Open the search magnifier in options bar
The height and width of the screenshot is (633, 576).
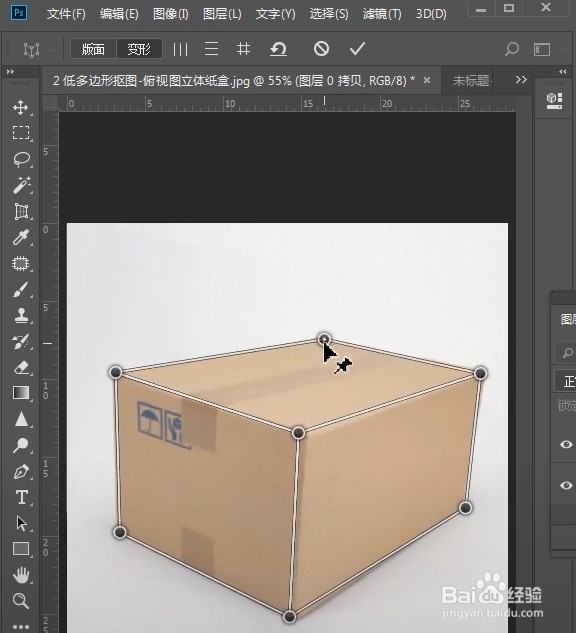tap(512, 49)
